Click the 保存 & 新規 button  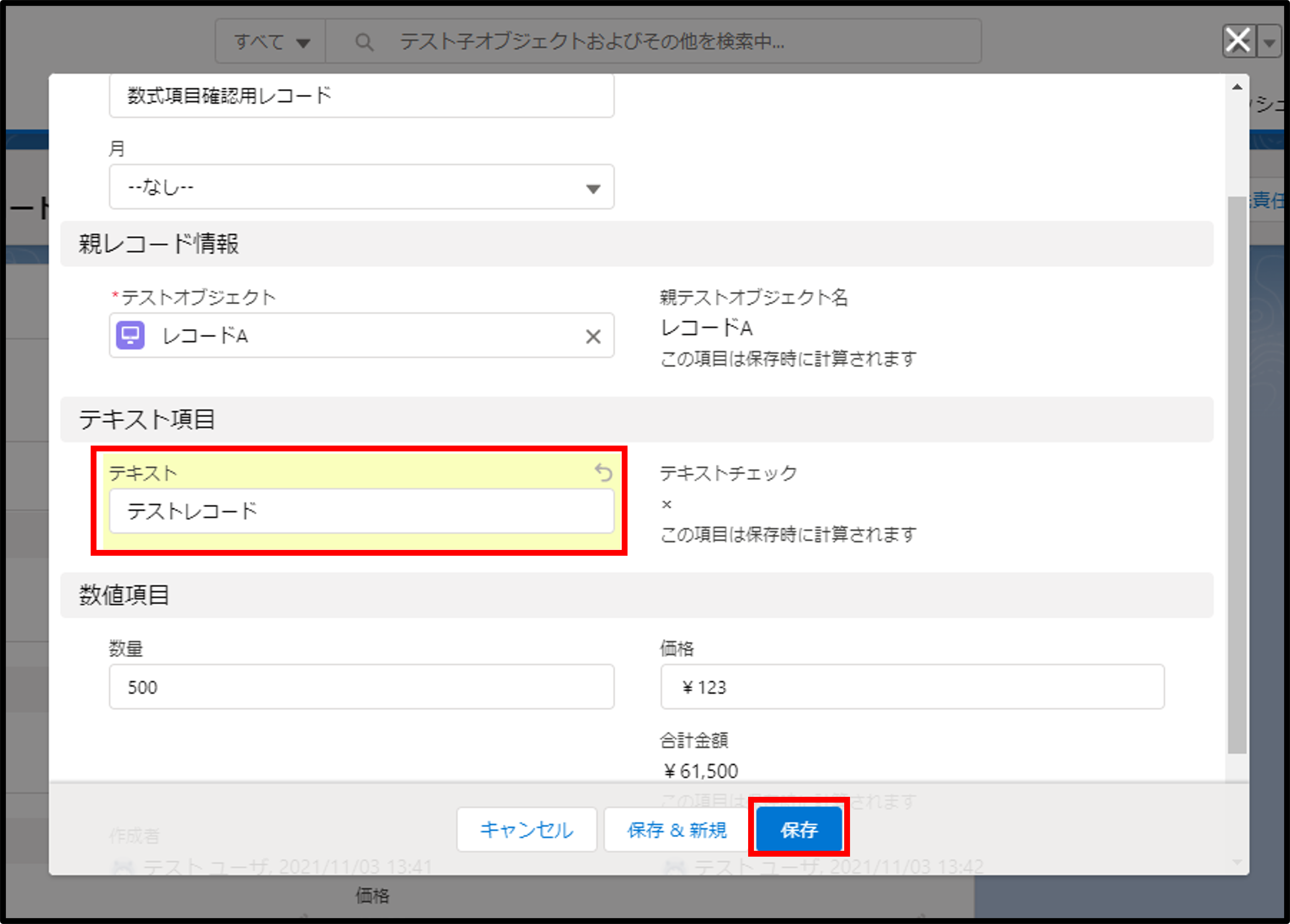[676, 830]
